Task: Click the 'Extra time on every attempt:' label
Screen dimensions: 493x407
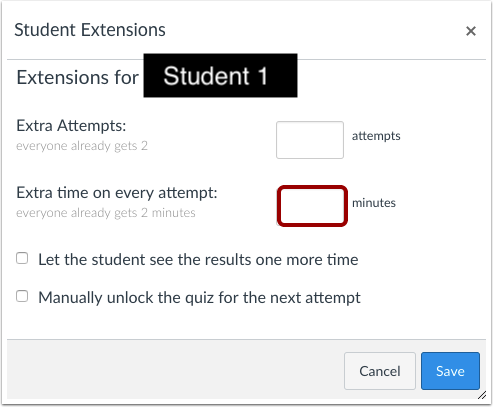Action: tap(117, 193)
